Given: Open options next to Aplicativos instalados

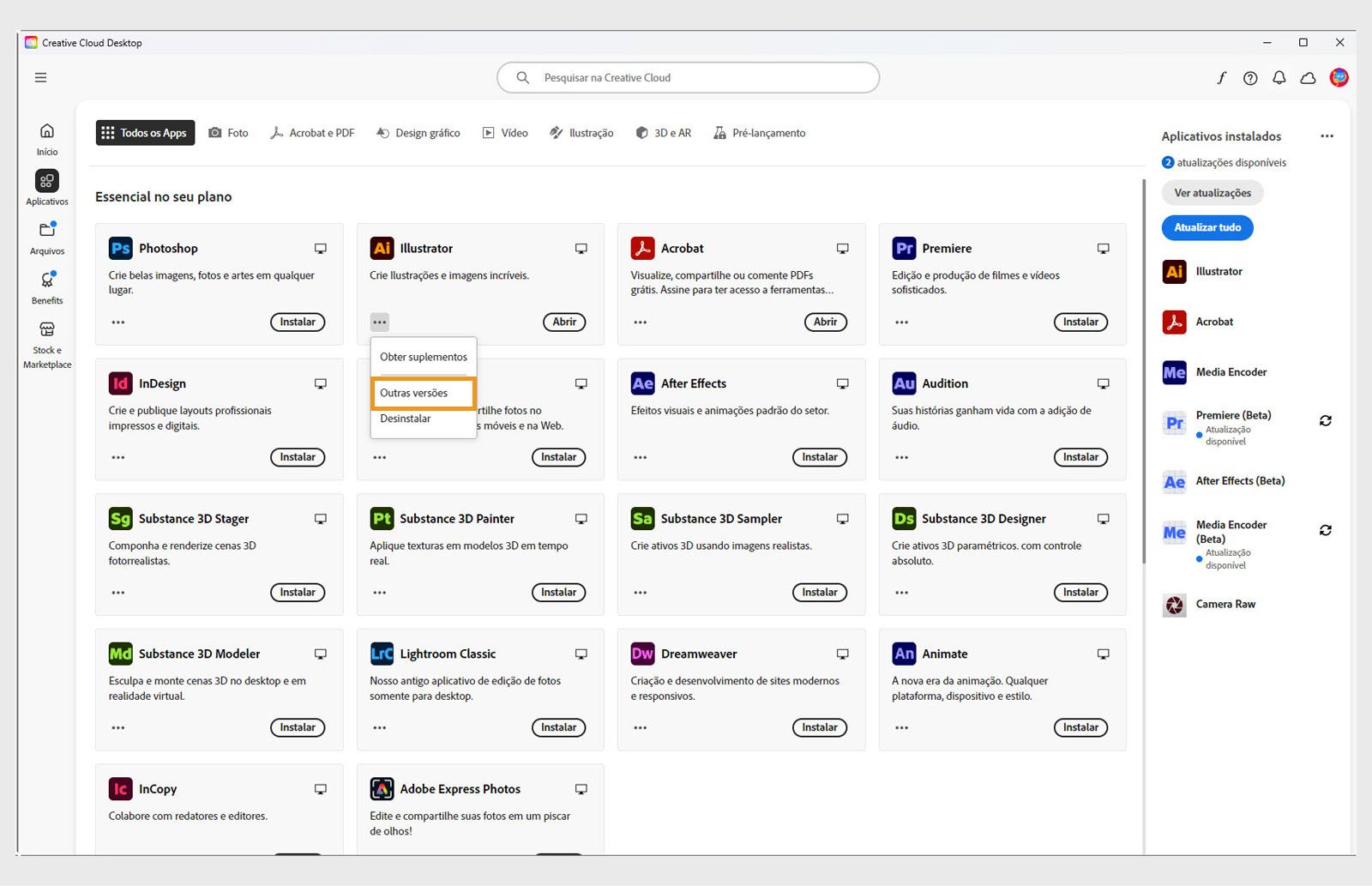Looking at the screenshot, I should click(1327, 136).
